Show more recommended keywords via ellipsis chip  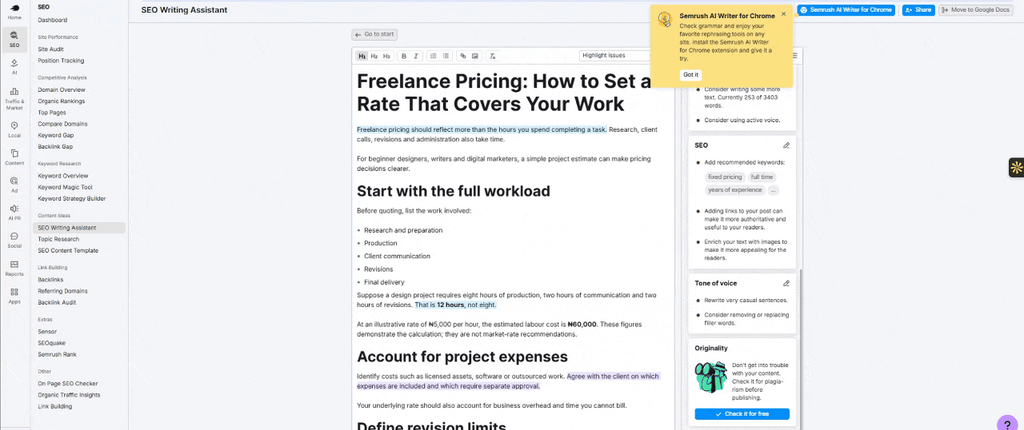coord(773,190)
